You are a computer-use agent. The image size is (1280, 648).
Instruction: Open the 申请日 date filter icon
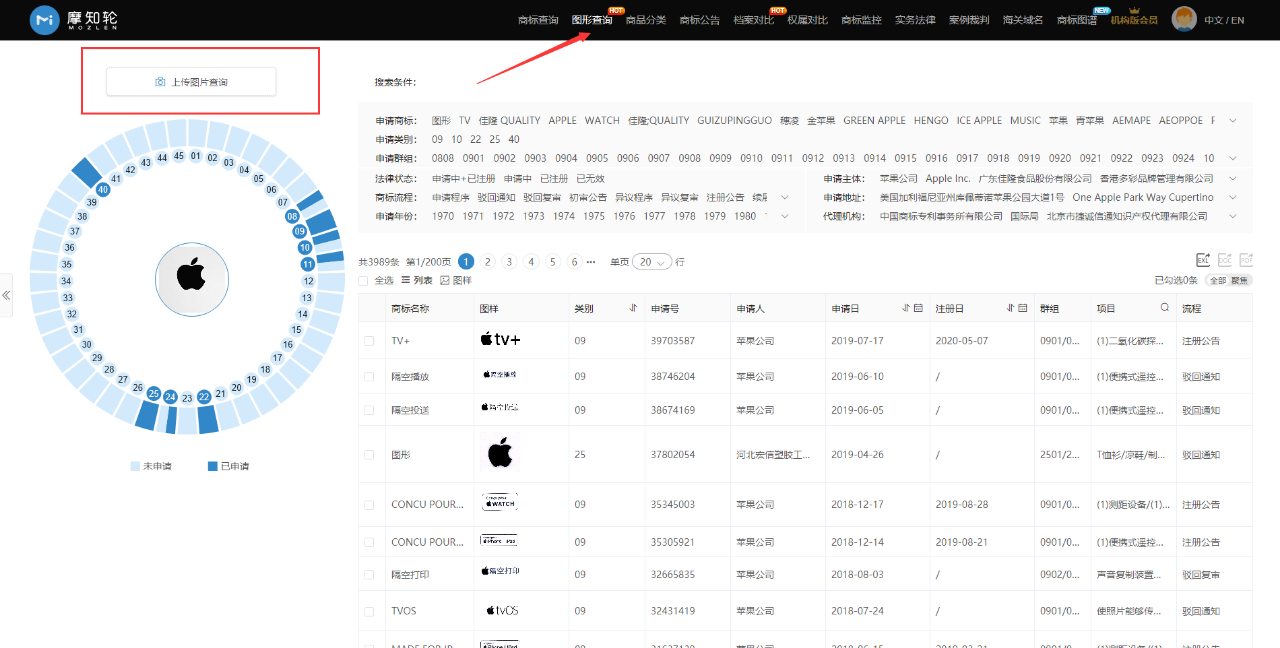click(918, 308)
